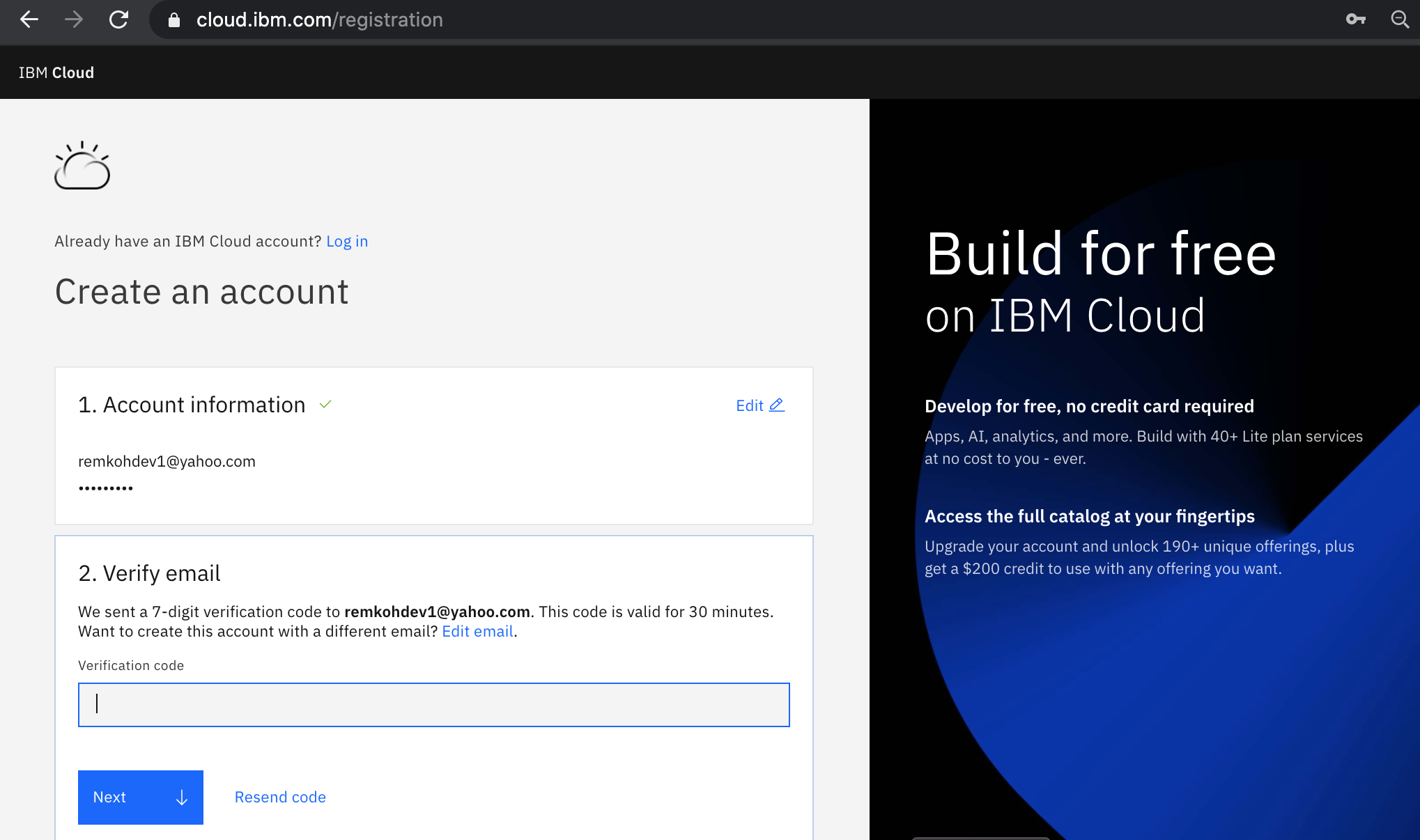Expand the Account information section
The image size is (1420, 840).
click(x=192, y=404)
